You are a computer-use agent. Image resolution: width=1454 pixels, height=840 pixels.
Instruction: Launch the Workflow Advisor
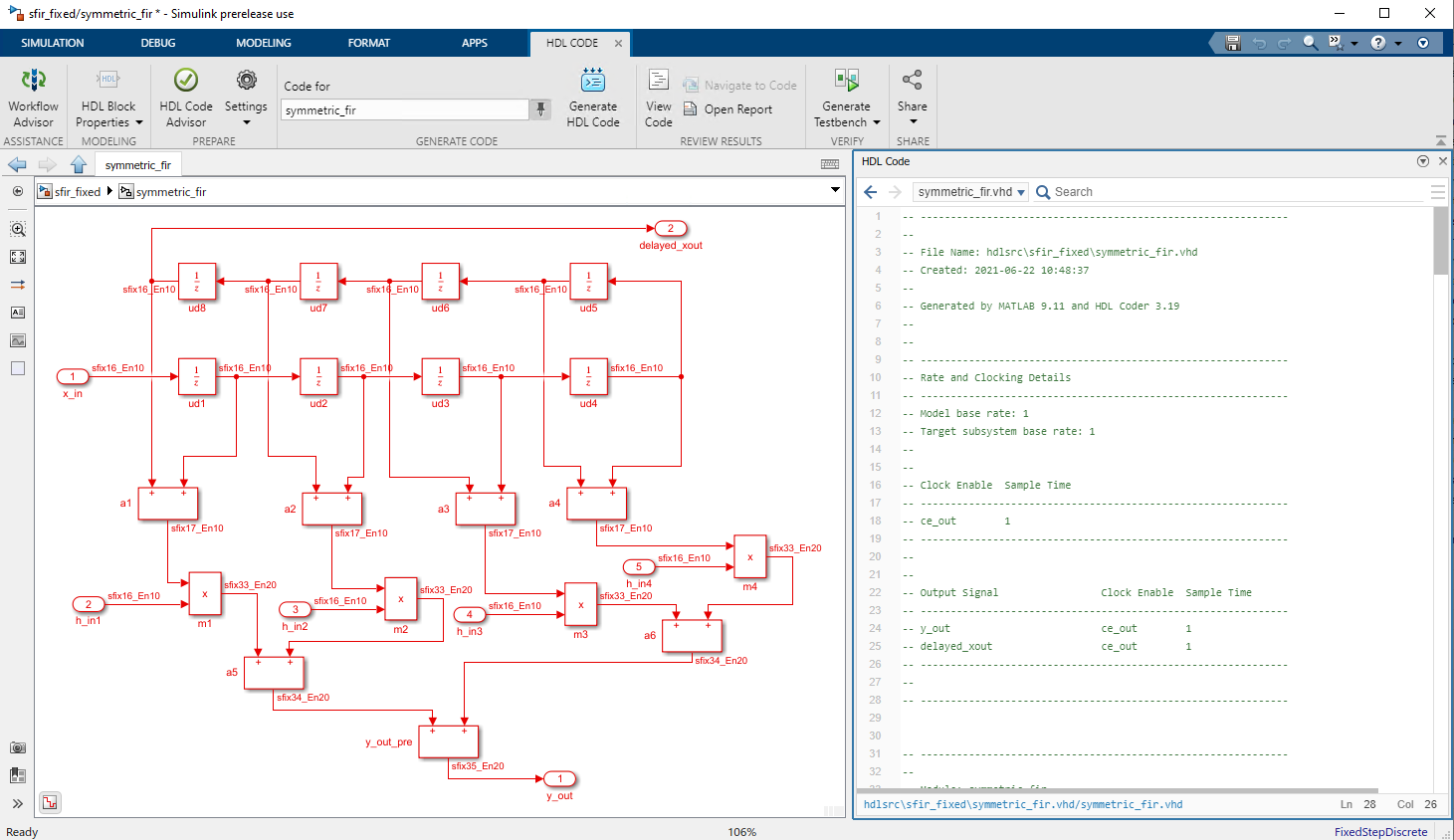pyautogui.click(x=33, y=97)
